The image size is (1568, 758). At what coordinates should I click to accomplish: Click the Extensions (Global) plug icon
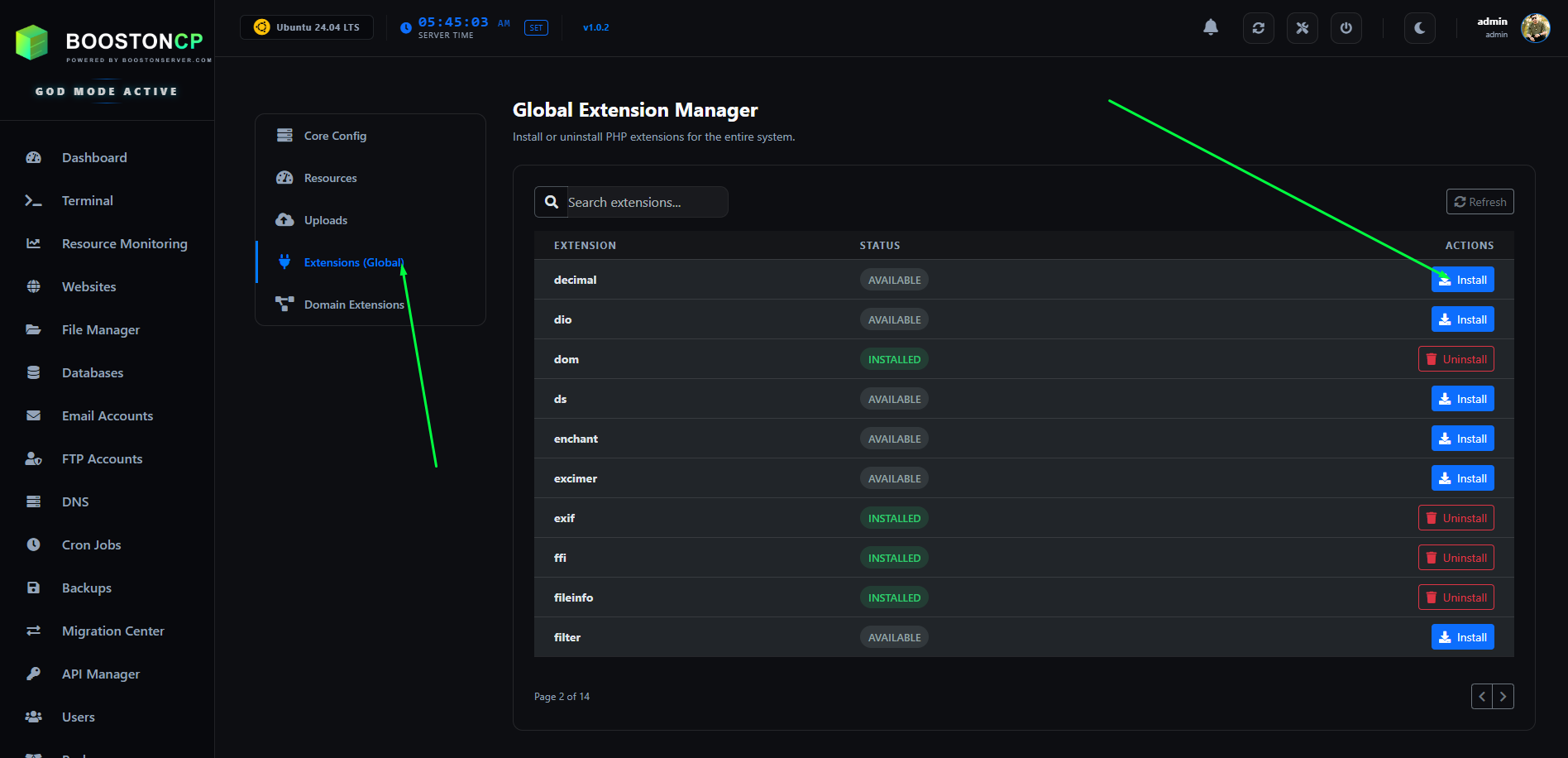(284, 261)
